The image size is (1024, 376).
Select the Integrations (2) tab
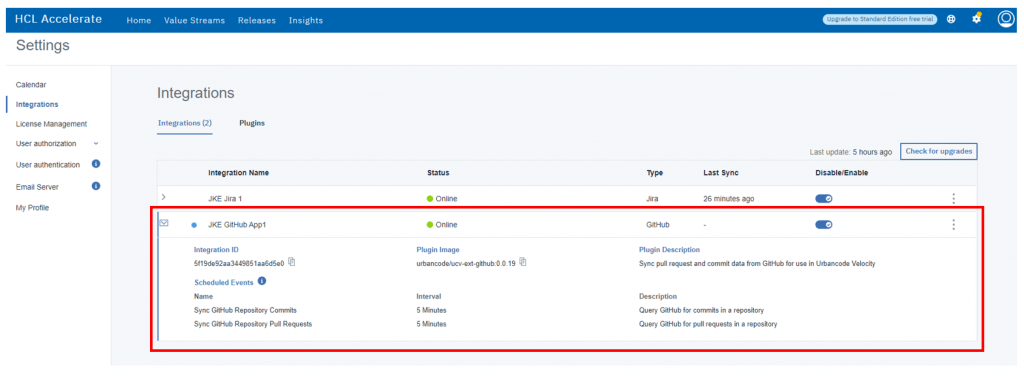pyautogui.click(x=185, y=123)
